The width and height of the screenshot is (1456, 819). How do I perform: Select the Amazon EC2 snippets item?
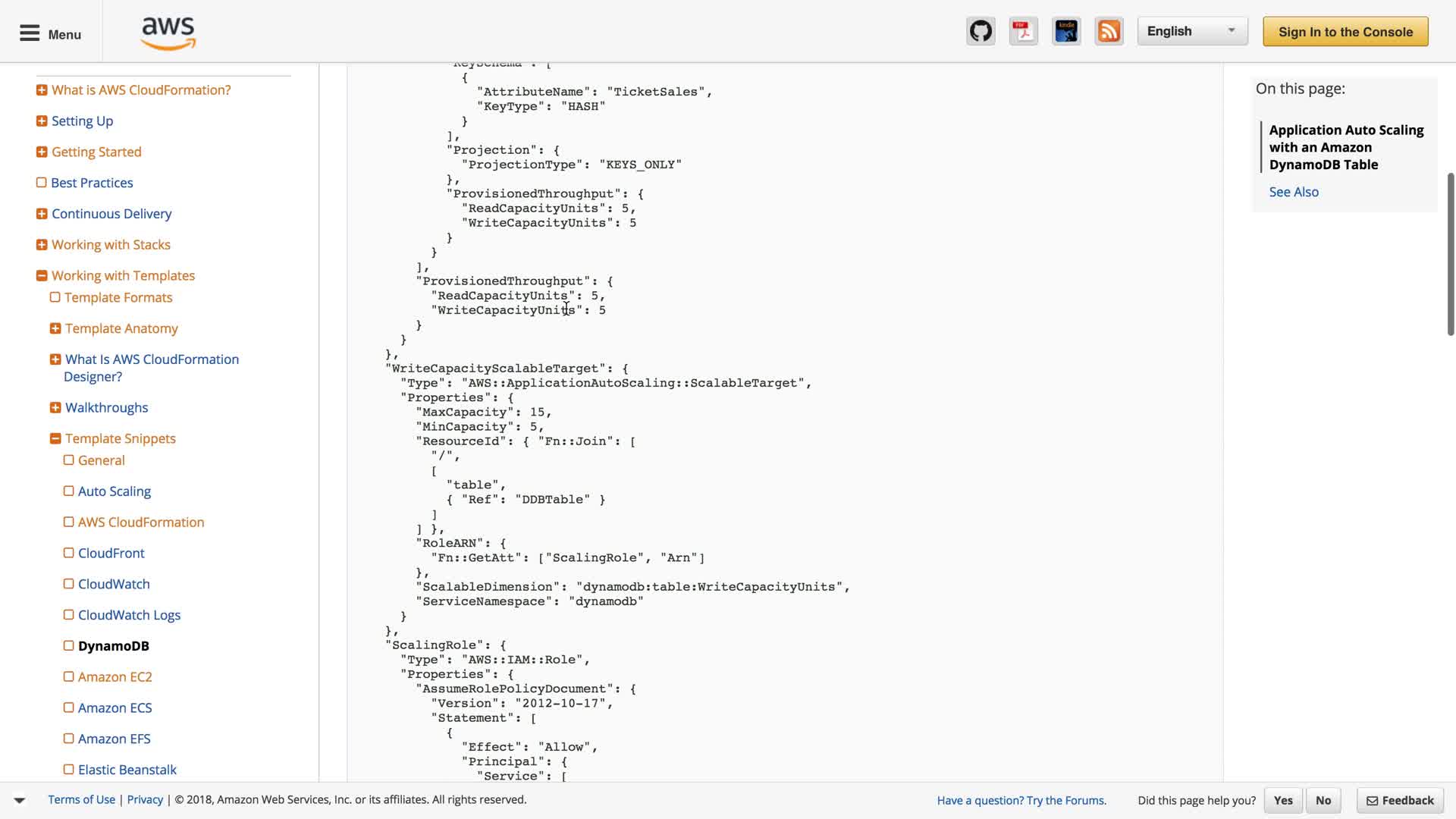[115, 676]
